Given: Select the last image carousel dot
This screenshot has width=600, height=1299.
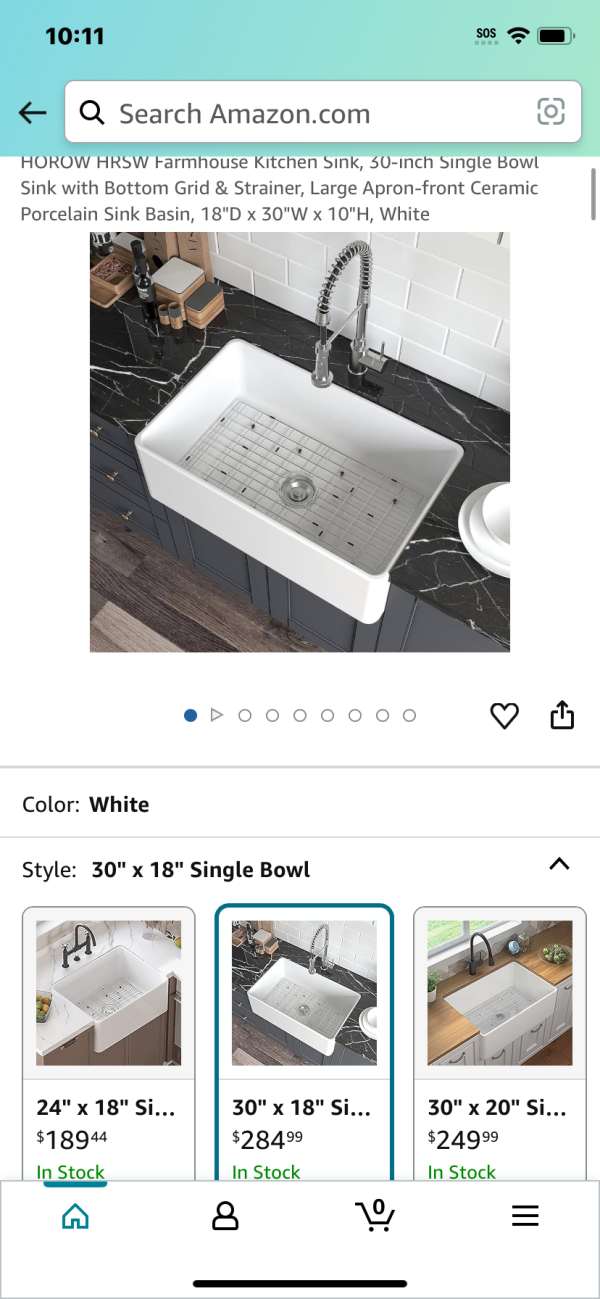Looking at the screenshot, I should coord(409,715).
